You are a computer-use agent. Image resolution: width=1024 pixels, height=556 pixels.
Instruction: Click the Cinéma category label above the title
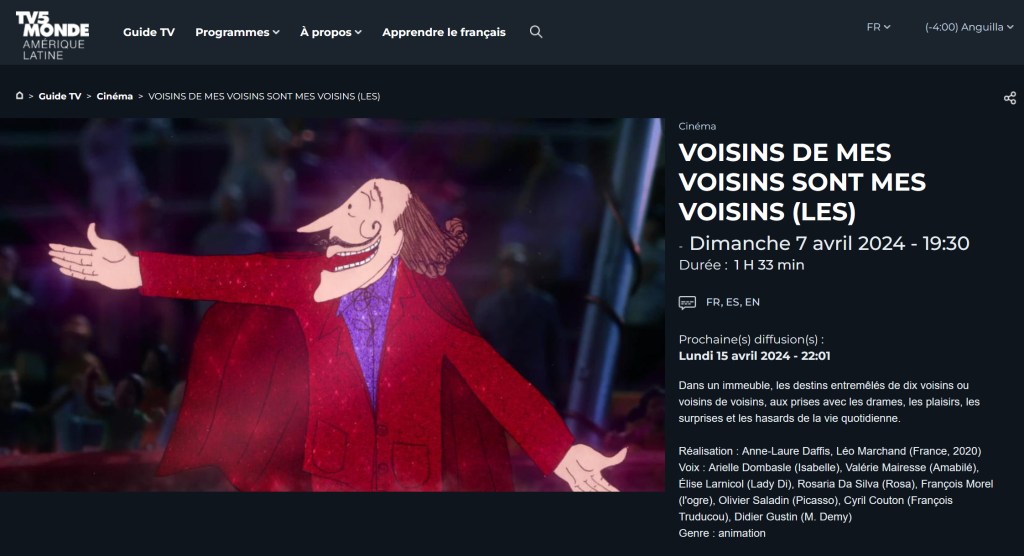click(697, 126)
